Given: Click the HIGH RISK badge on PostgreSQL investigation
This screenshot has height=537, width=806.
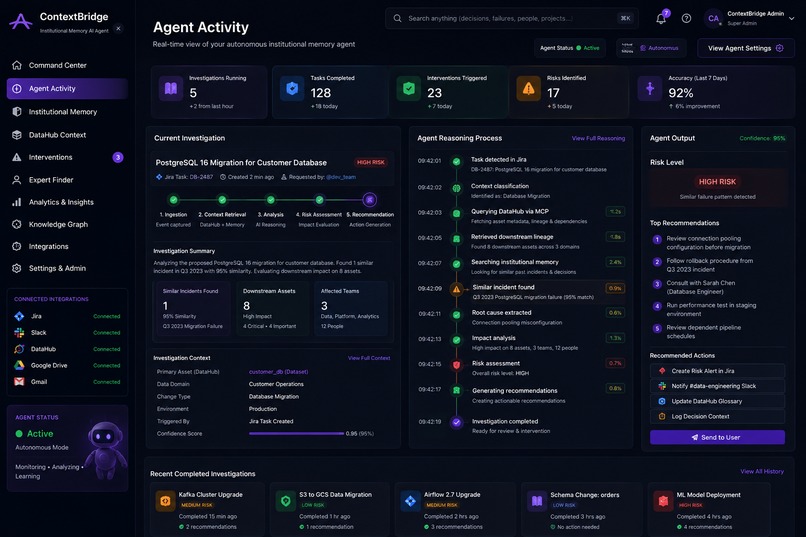Looking at the screenshot, I should pos(371,162).
